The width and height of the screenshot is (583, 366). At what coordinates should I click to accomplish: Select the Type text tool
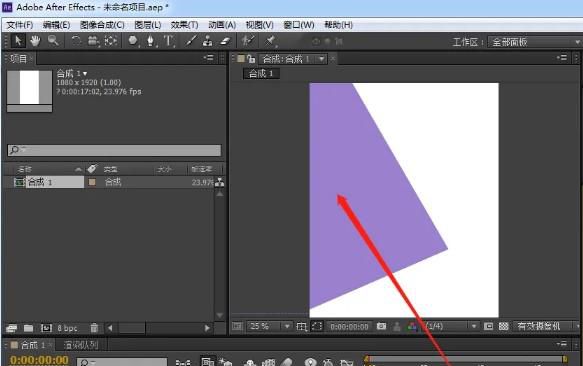(x=168, y=41)
